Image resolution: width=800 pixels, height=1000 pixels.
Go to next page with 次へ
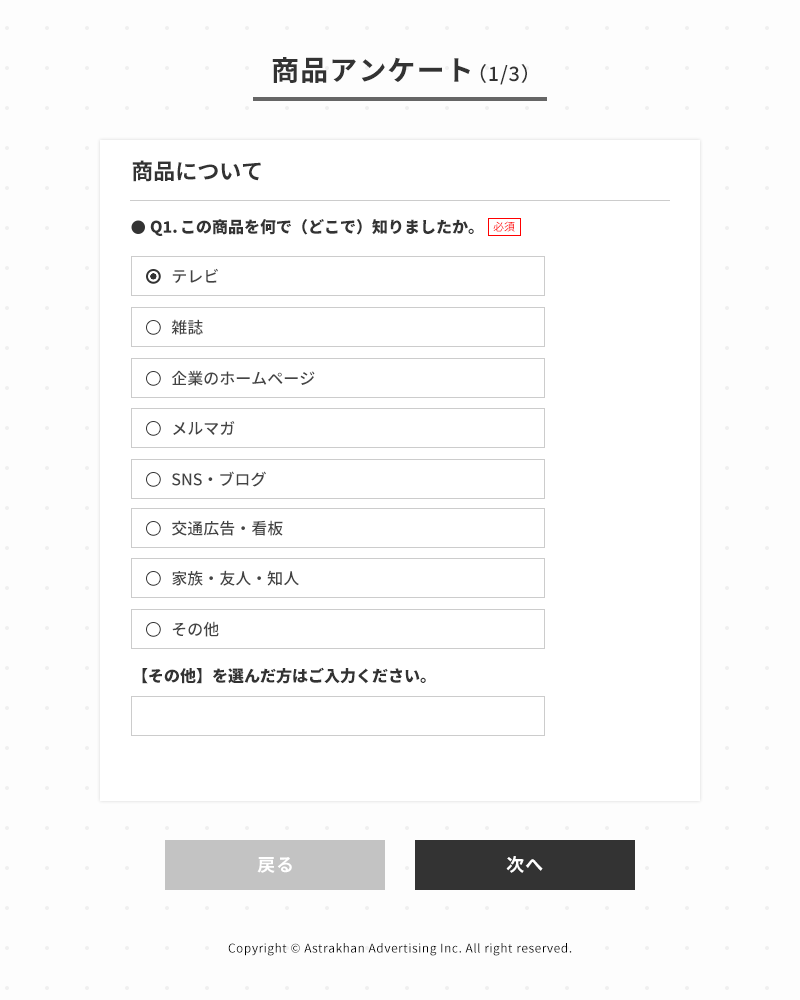click(x=524, y=865)
